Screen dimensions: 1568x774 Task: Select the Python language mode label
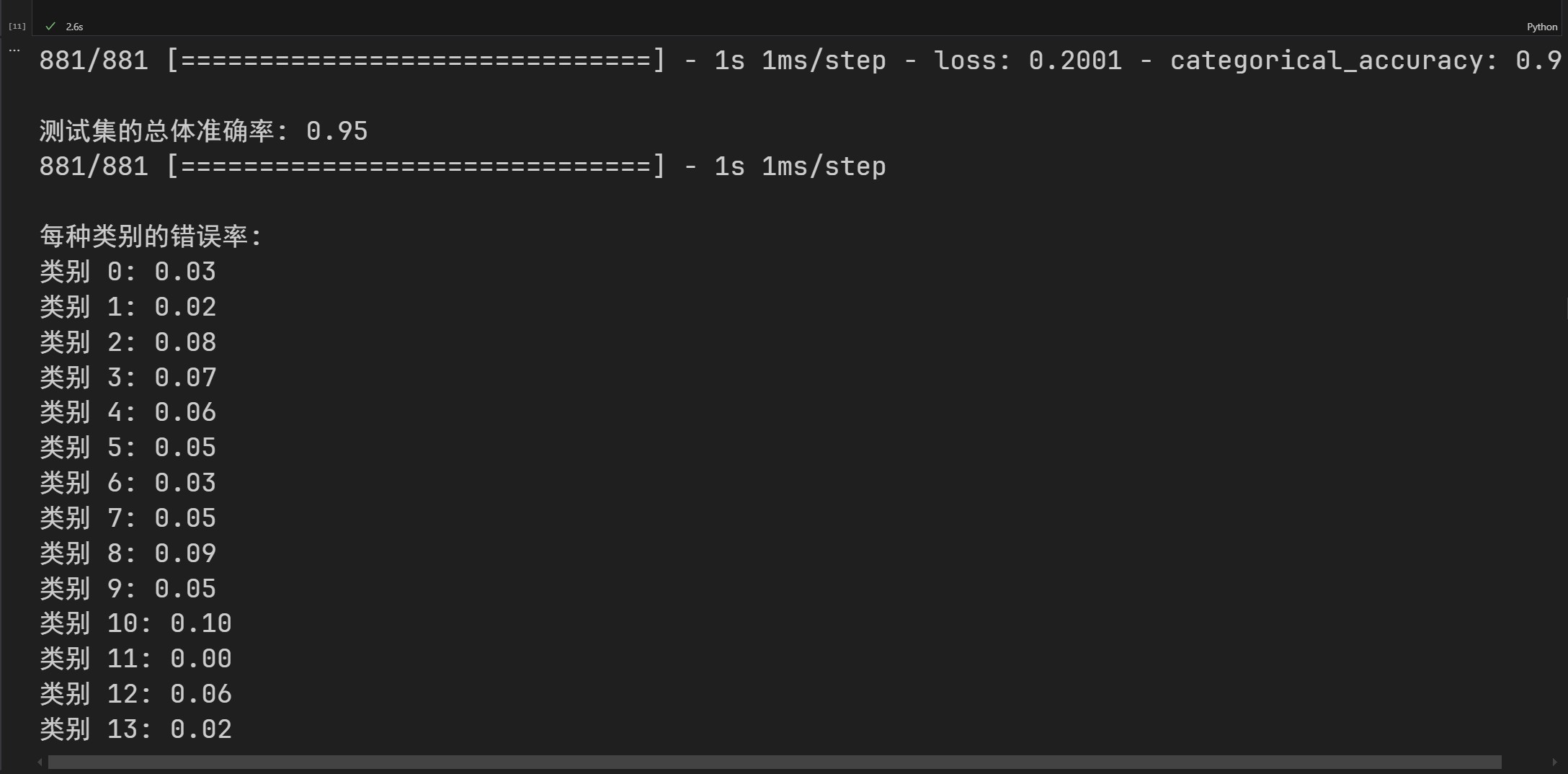1541,27
